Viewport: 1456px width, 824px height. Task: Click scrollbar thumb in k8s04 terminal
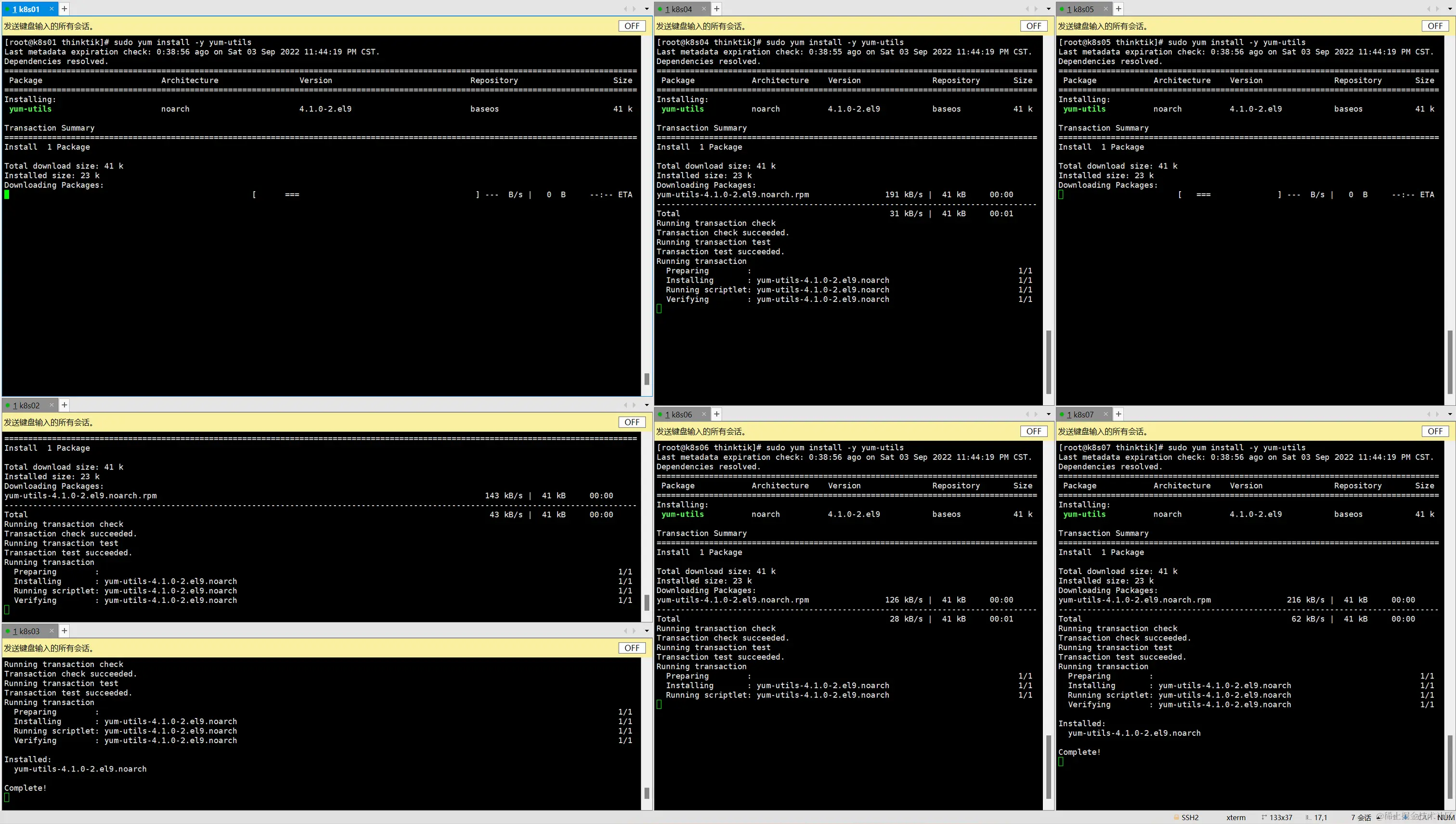click(1048, 362)
